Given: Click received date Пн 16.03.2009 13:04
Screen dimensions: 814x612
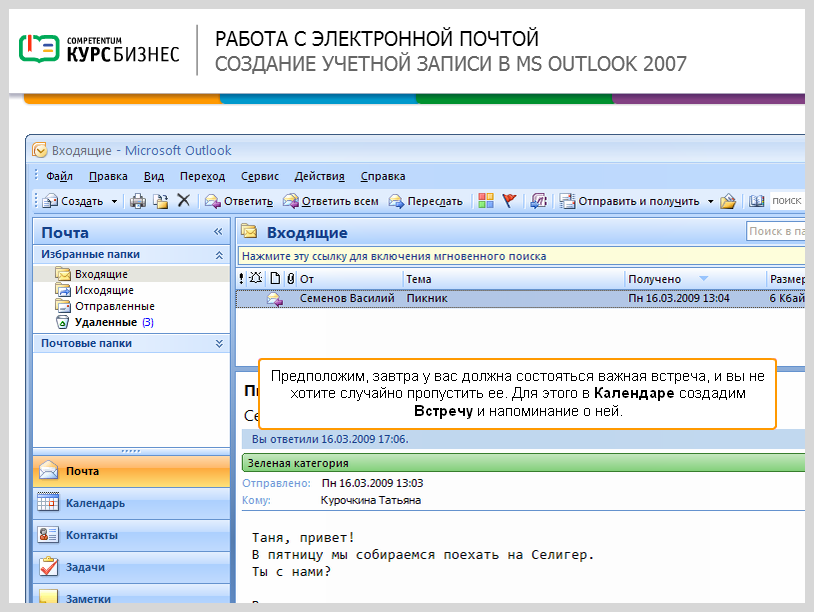Looking at the screenshot, I should [x=679, y=298].
